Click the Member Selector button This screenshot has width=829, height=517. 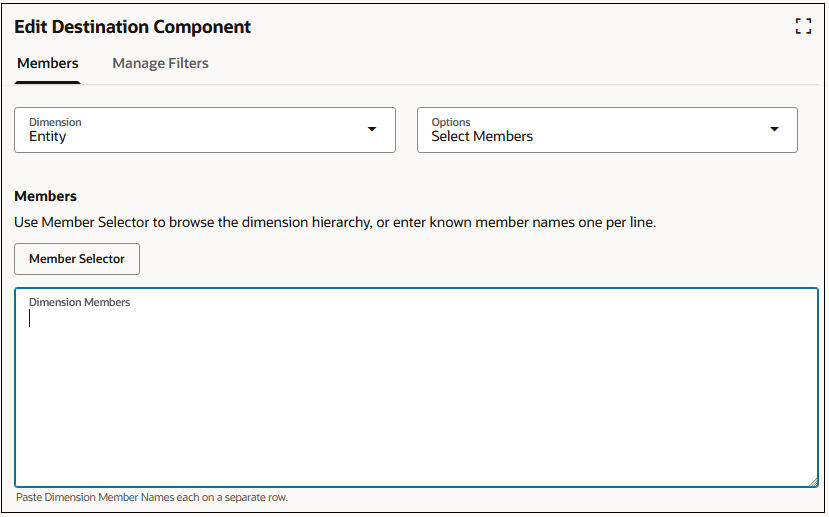coord(77,259)
